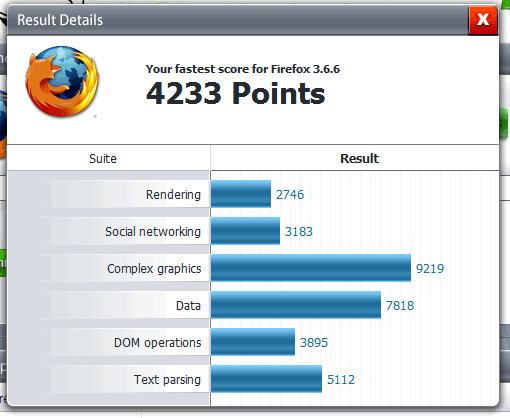Viewport: 510px width, 418px height.
Task: Click the Text parsing result bar
Action: (x=267, y=379)
